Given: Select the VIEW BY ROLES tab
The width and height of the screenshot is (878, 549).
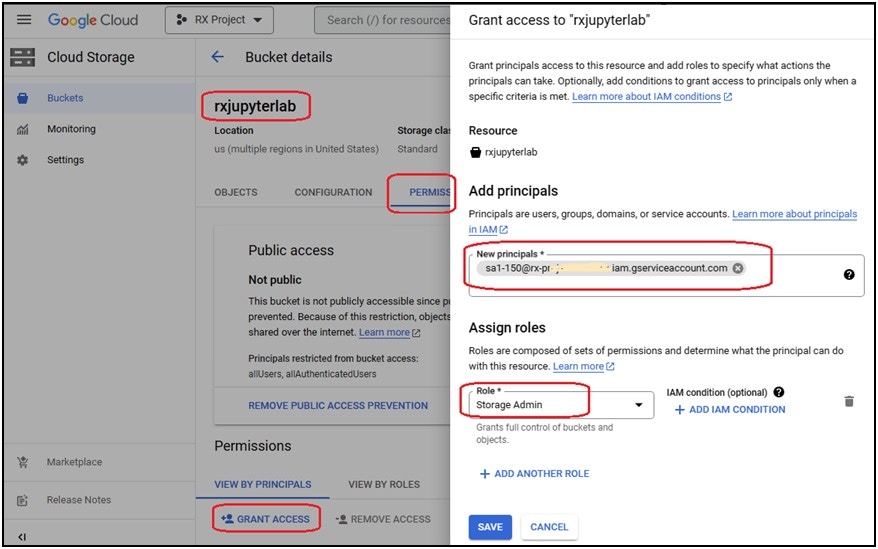Looking at the screenshot, I should pyautogui.click(x=384, y=485).
